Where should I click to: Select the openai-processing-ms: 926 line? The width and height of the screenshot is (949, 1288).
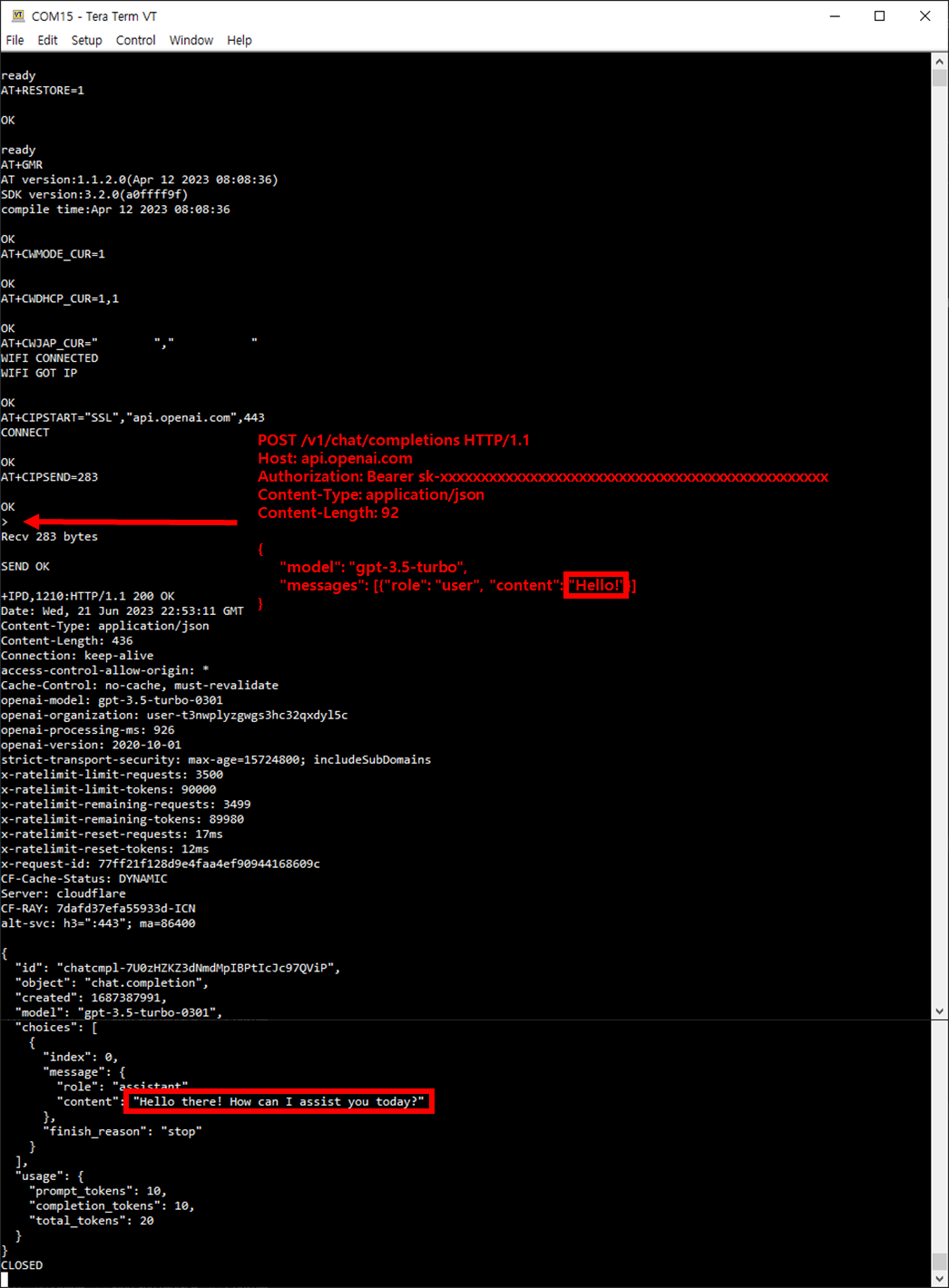point(88,730)
